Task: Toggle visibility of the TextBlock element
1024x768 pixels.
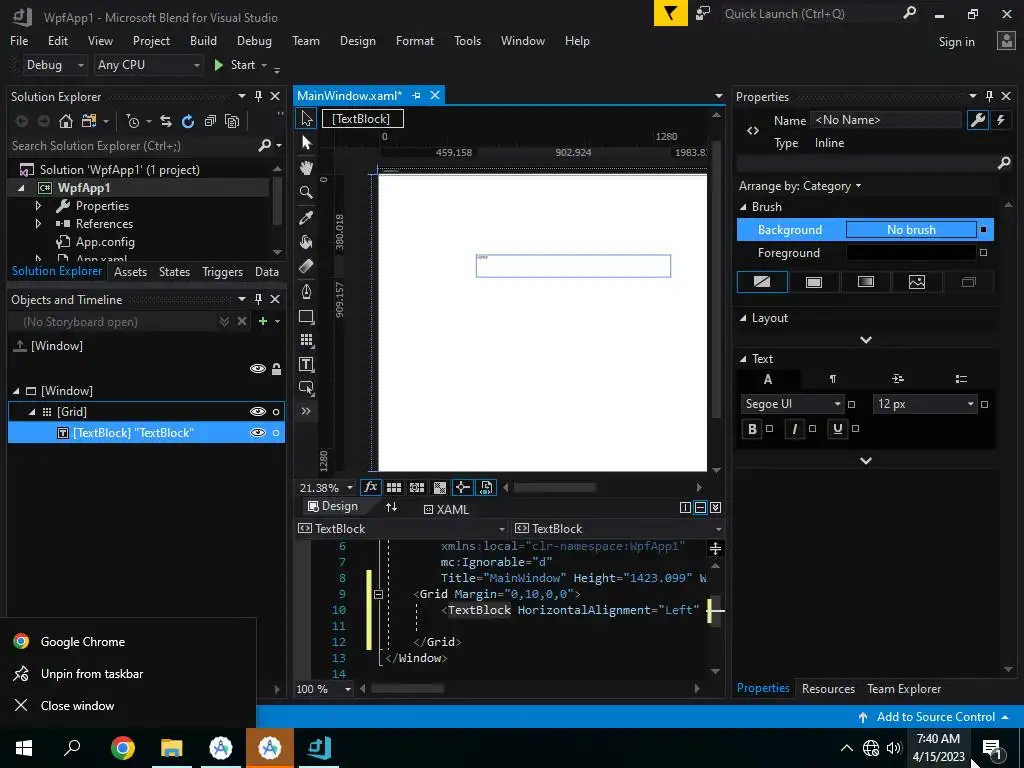Action: pyautogui.click(x=258, y=433)
